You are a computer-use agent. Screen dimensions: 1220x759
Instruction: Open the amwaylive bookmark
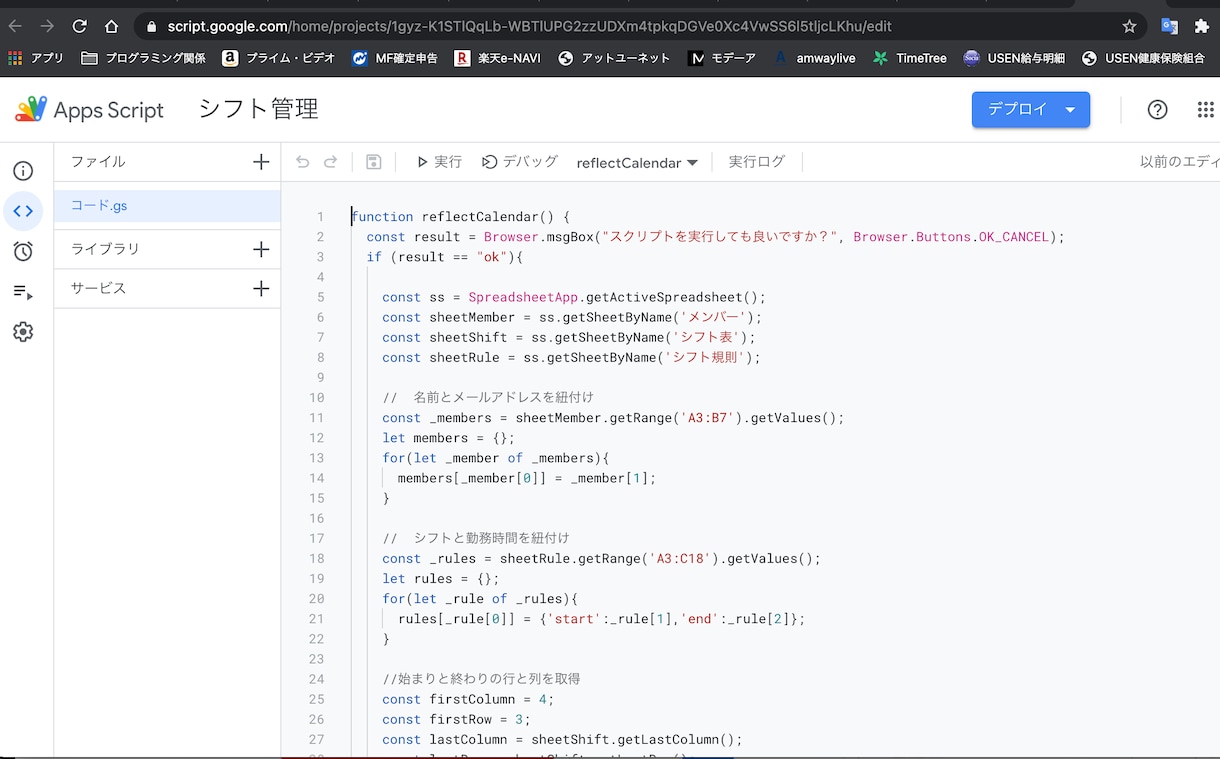point(814,59)
